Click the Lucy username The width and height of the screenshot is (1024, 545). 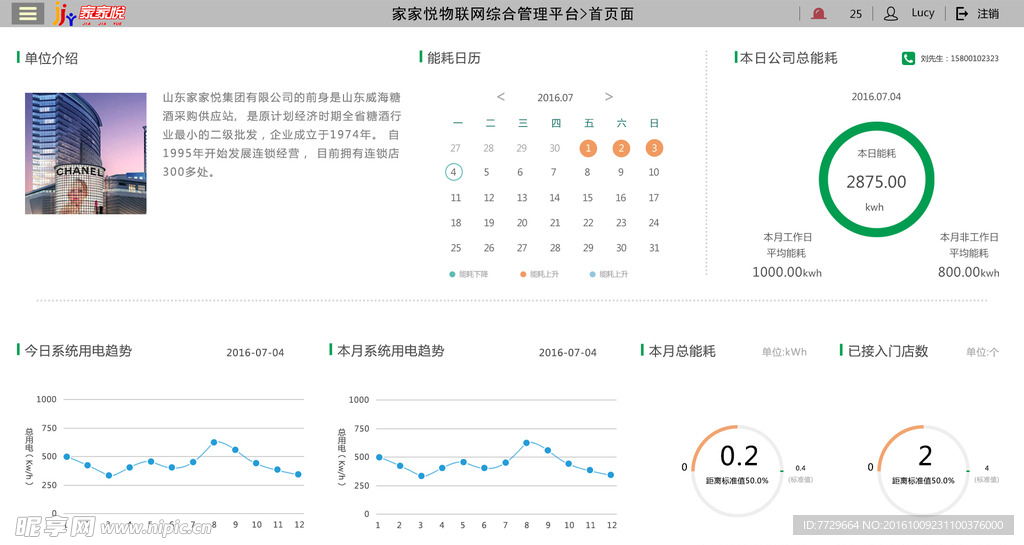click(923, 13)
